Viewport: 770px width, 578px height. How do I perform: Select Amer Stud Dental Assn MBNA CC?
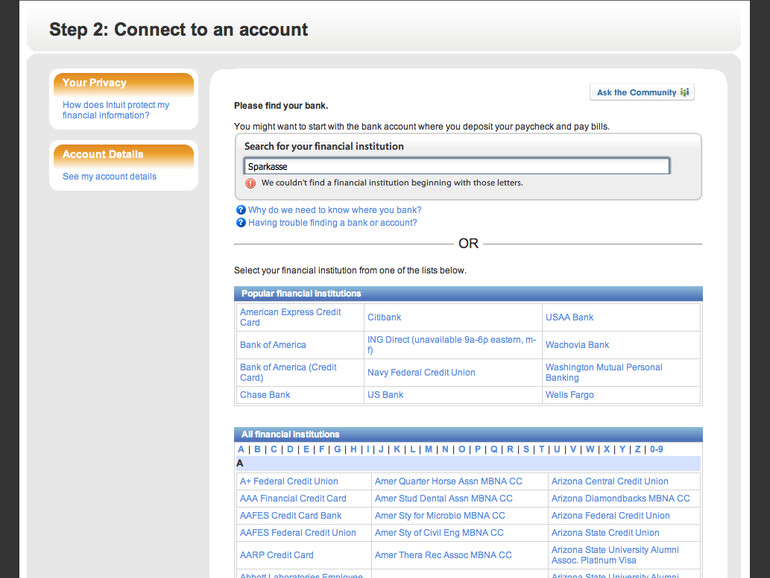[443, 498]
